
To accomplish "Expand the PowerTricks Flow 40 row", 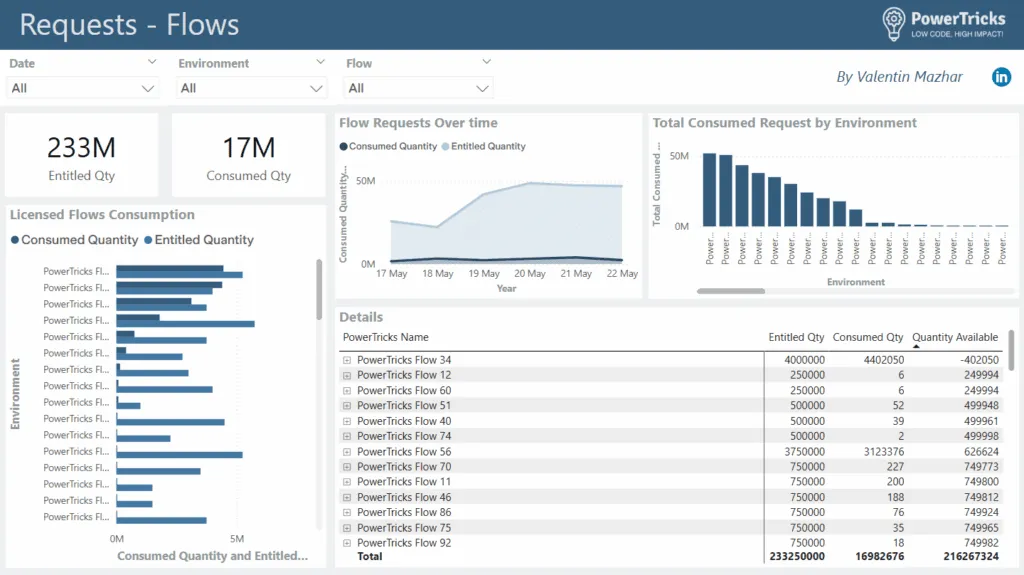I will coord(347,421).
